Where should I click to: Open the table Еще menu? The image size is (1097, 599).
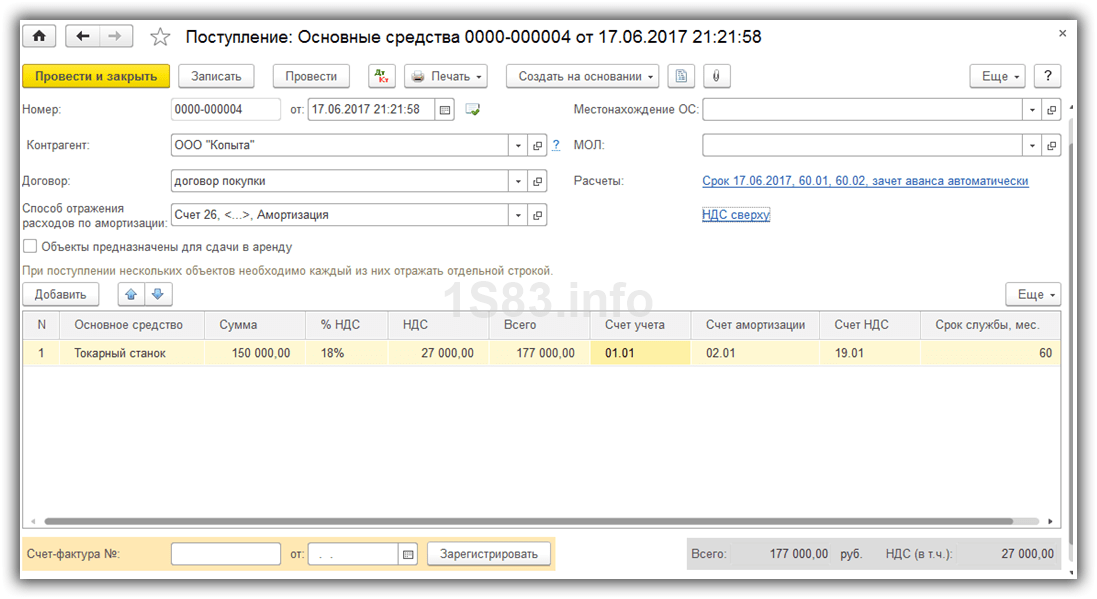pos(1033,295)
